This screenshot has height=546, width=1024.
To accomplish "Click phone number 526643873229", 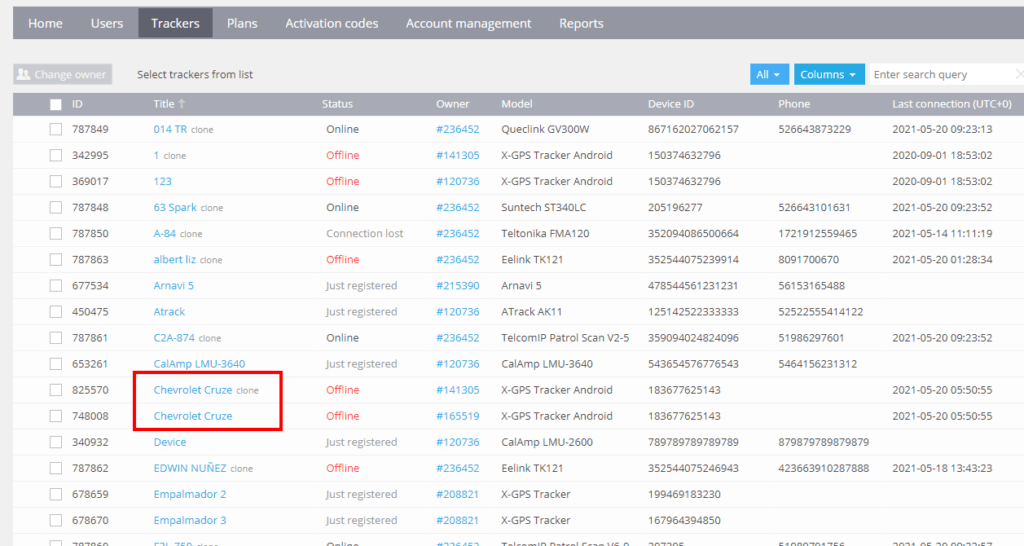I will pos(814,129).
